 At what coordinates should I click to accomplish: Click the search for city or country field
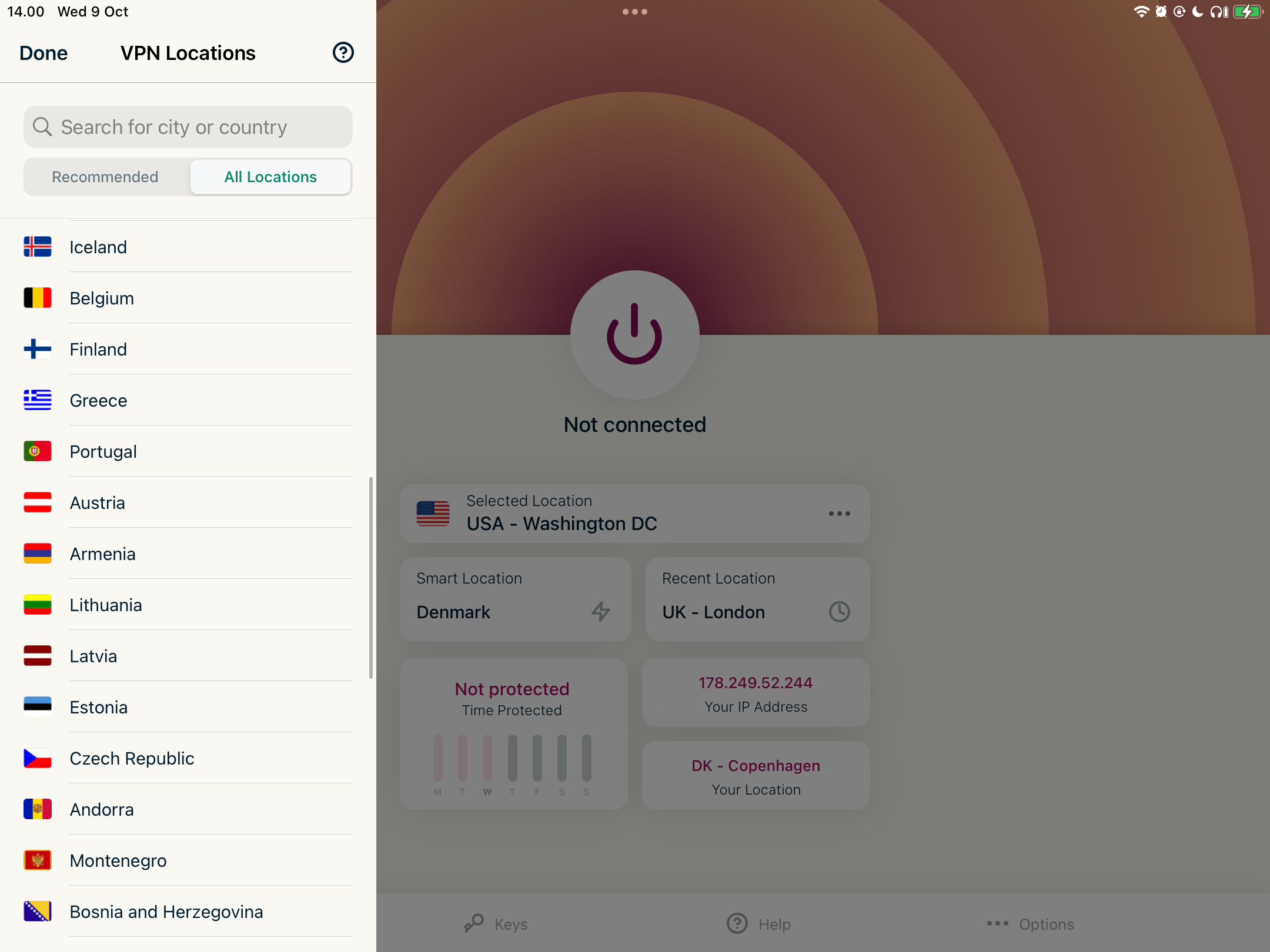click(188, 126)
